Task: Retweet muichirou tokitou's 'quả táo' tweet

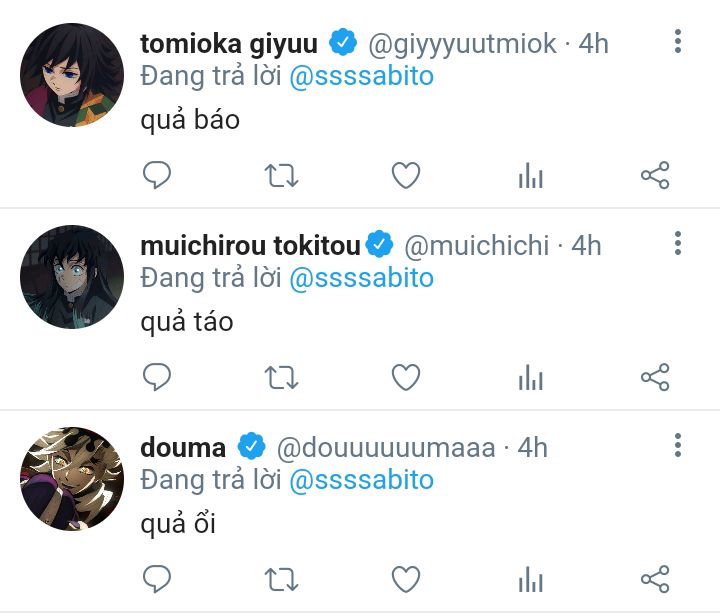Action: pyautogui.click(x=281, y=377)
